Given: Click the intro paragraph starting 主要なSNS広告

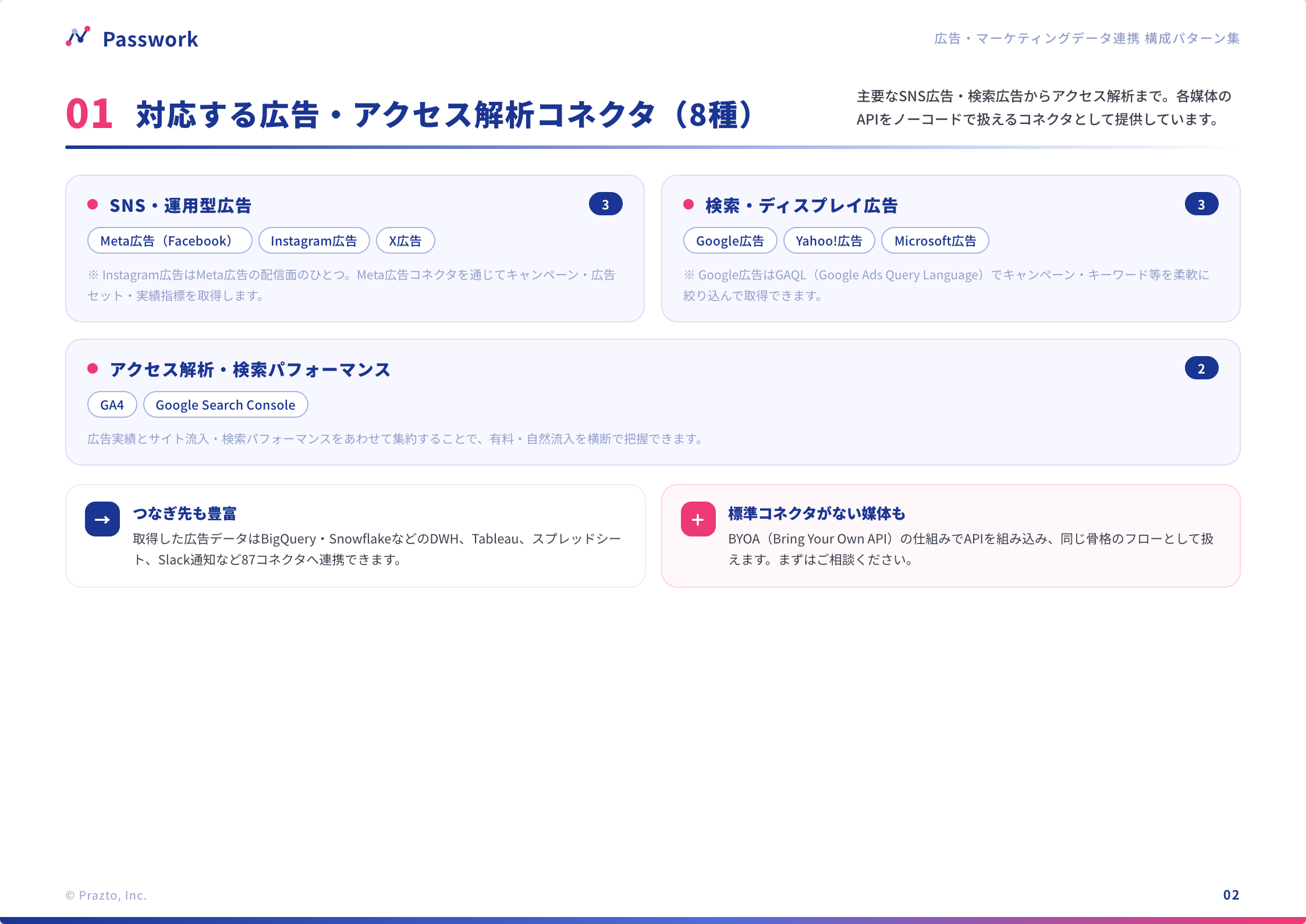Looking at the screenshot, I should point(1044,108).
